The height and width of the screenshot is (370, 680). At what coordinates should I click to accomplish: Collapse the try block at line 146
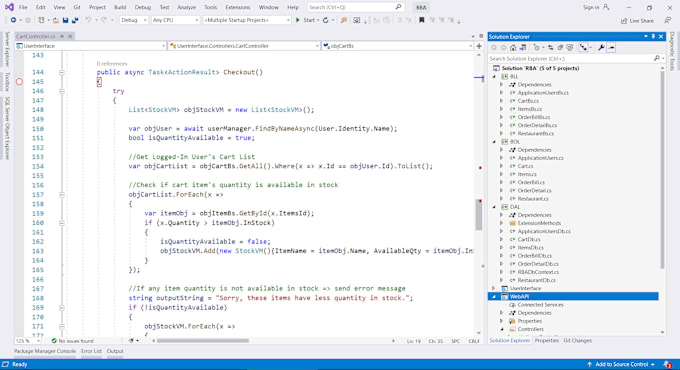(62, 91)
